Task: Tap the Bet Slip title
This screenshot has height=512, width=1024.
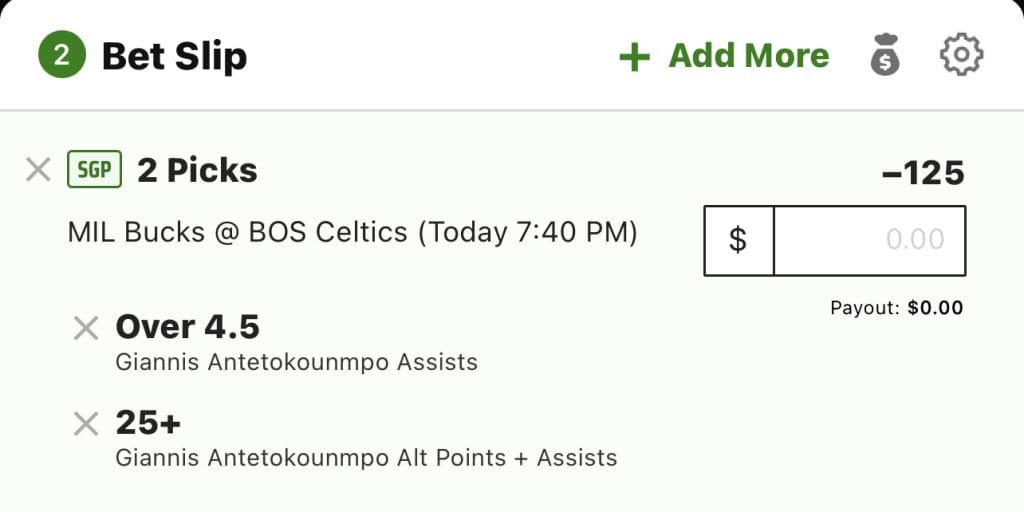Action: [x=174, y=56]
